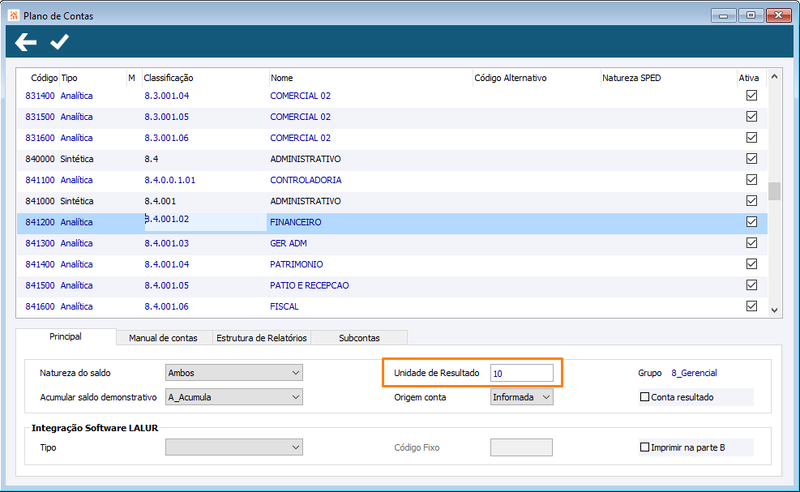The width and height of the screenshot is (800, 492).
Task: Select the CONTROLADORIA account name
Action: 306,180
